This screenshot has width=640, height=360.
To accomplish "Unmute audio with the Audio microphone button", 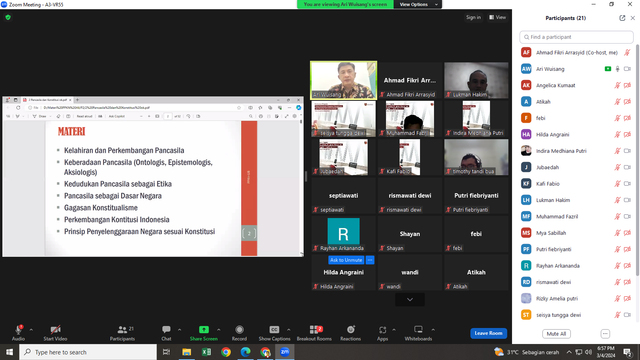I will [18, 332].
